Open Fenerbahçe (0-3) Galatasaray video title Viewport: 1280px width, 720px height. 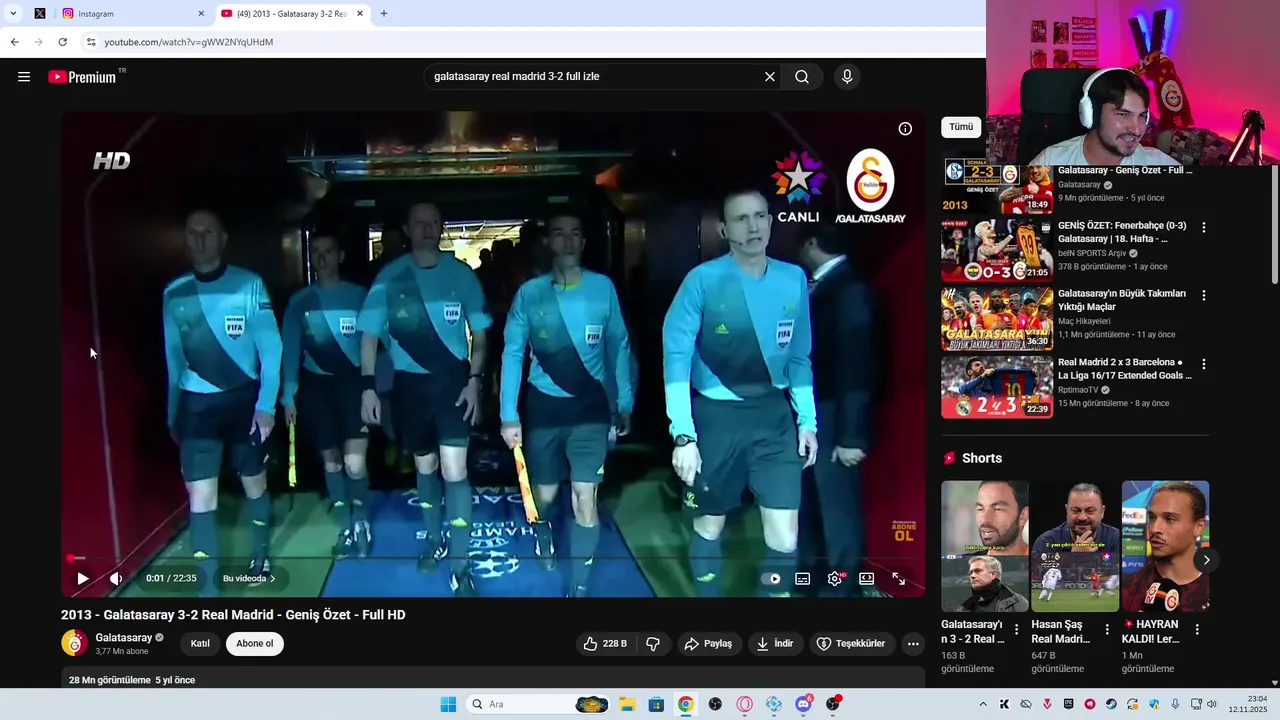coord(1122,232)
